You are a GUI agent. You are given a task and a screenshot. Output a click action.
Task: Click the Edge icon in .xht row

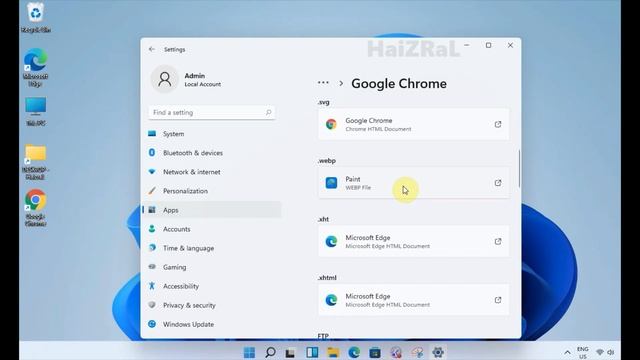coord(331,242)
